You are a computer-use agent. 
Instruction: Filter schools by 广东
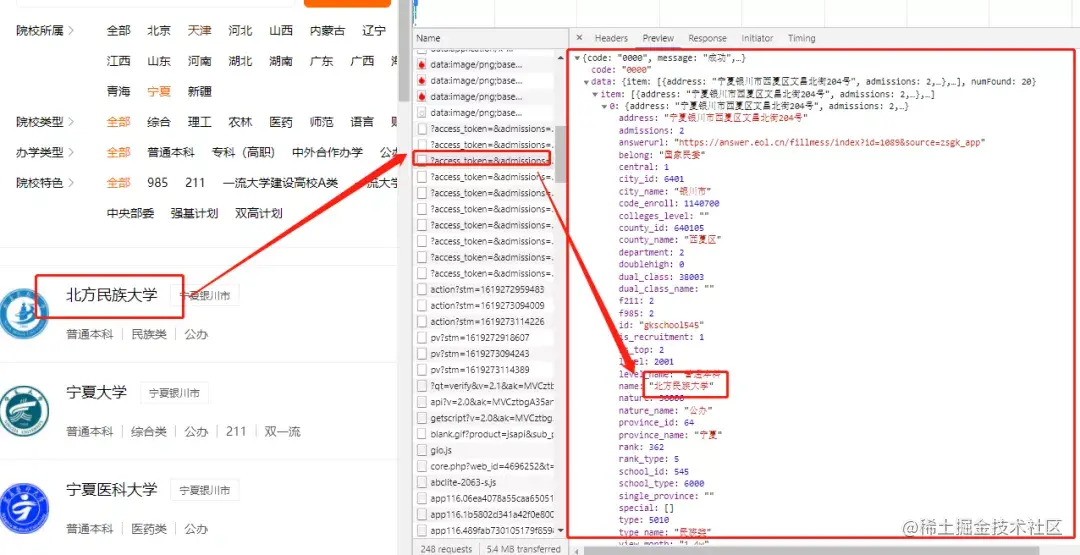pyautogui.click(x=322, y=61)
